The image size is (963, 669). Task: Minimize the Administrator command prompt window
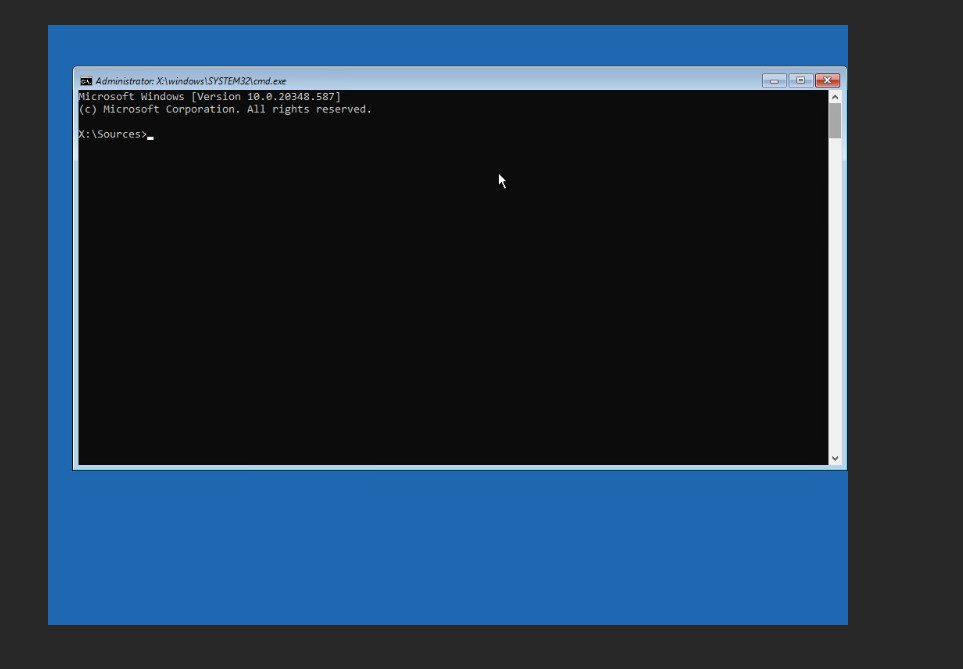click(774, 81)
